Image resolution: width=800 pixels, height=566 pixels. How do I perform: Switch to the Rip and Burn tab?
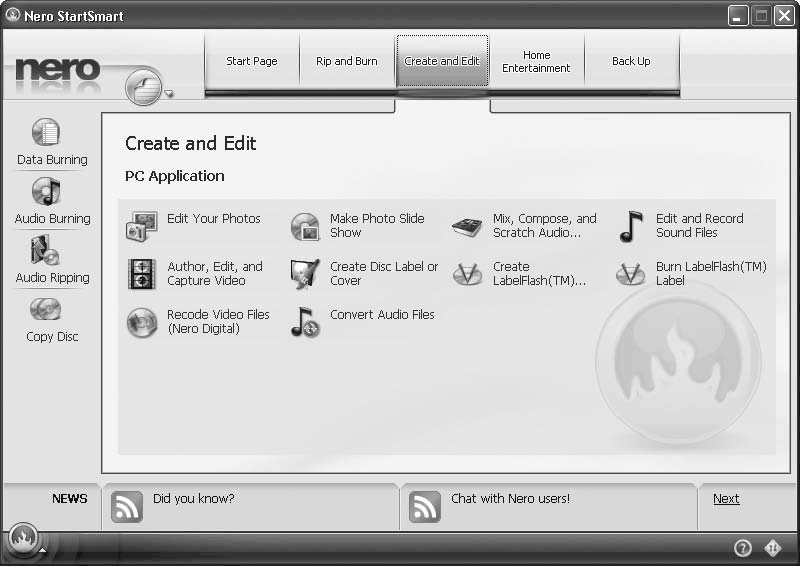(x=346, y=62)
